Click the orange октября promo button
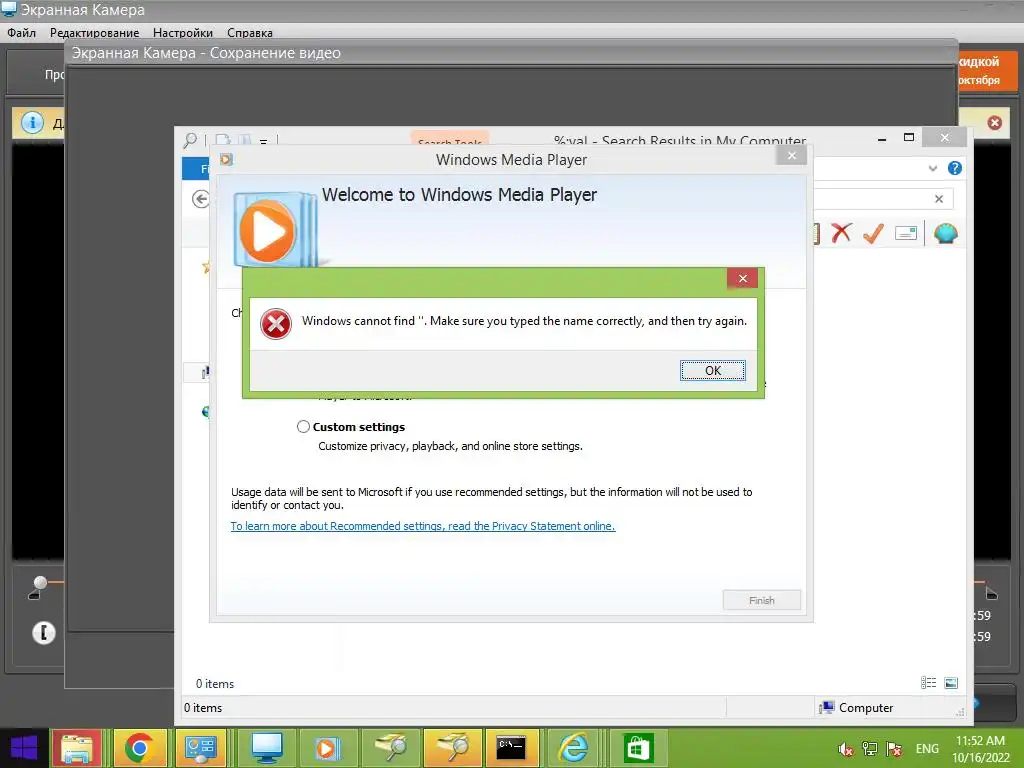1024x768 pixels. click(988, 71)
